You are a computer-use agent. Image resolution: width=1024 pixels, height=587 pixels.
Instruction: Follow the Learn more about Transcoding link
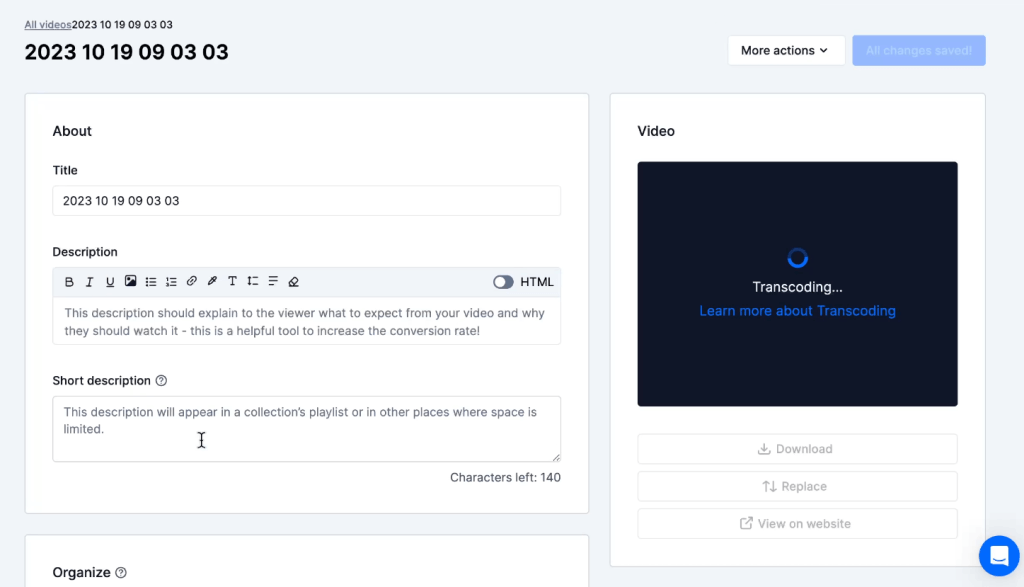tap(797, 310)
